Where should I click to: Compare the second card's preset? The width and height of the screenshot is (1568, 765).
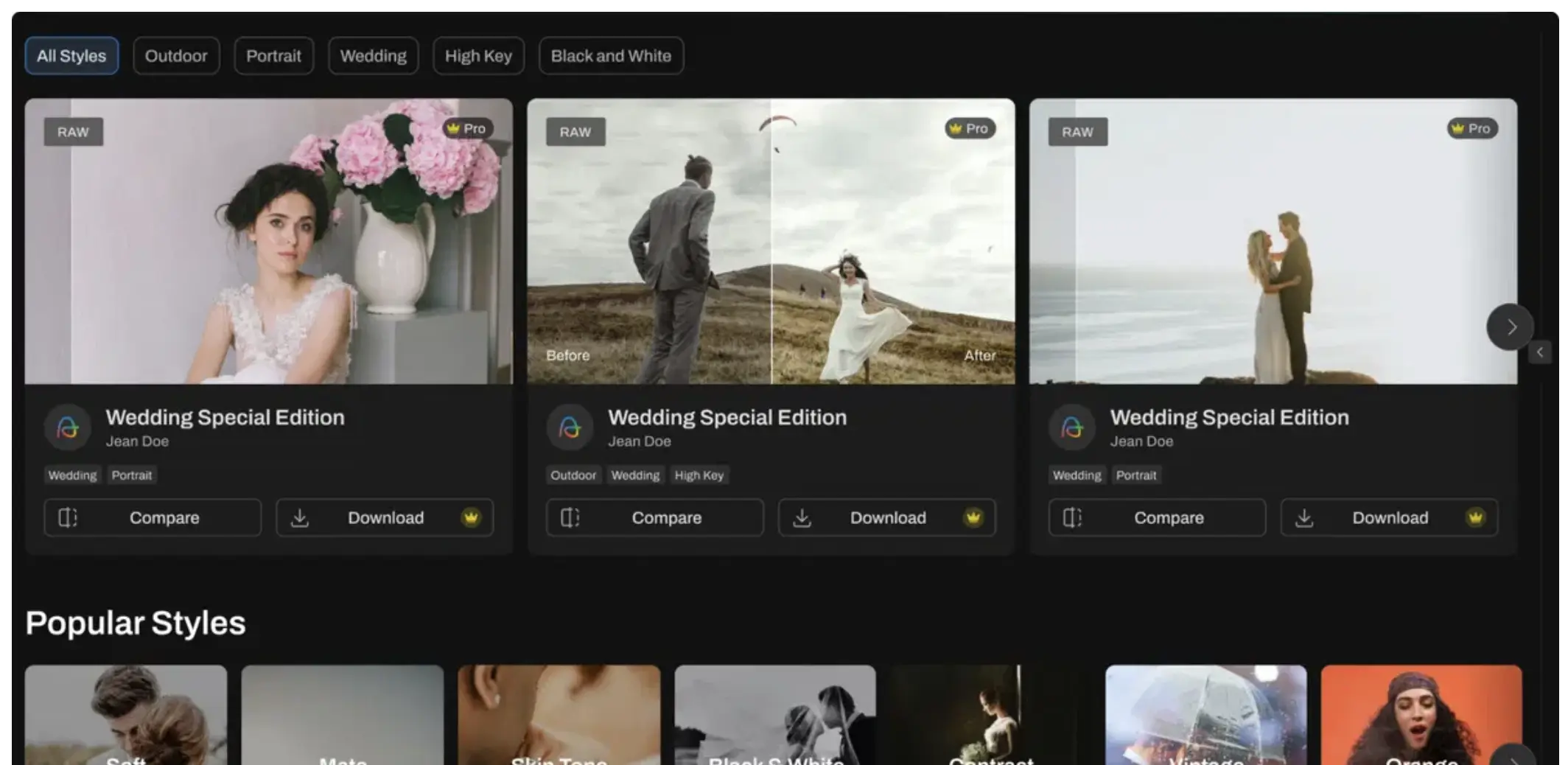coord(655,517)
